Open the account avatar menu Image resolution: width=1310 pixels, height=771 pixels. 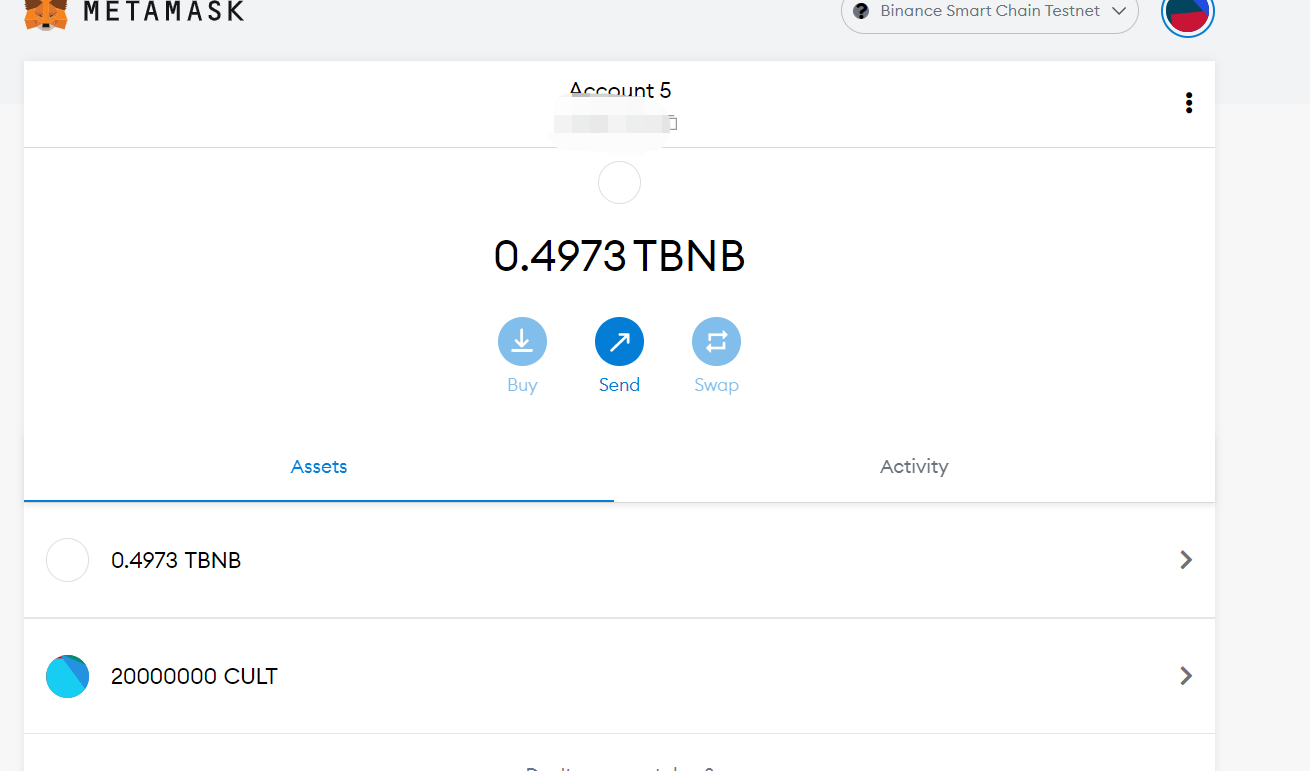click(1188, 12)
